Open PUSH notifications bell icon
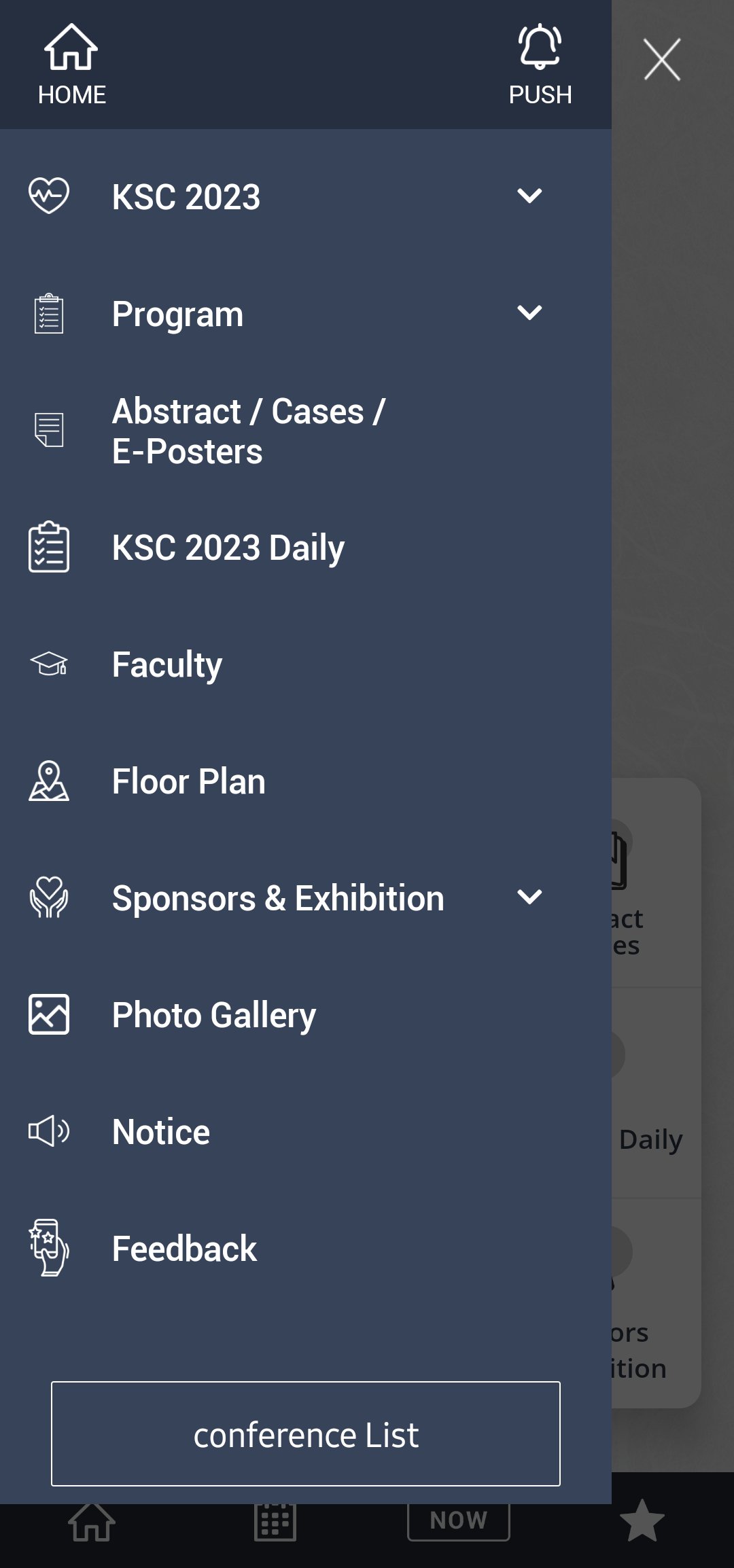The width and height of the screenshot is (734, 1568). [x=540, y=48]
